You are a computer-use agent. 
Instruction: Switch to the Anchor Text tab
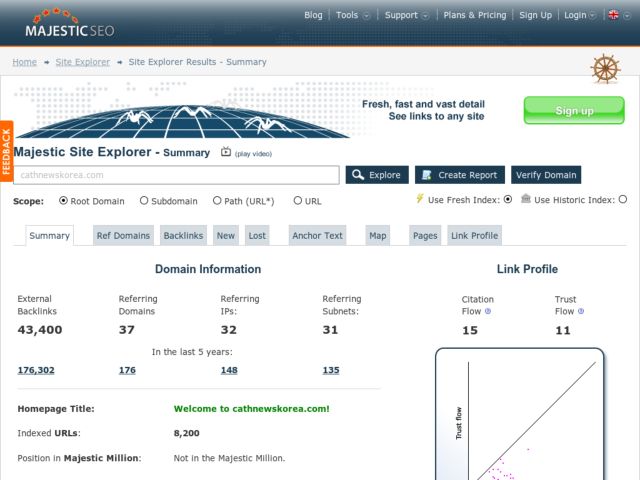[x=317, y=236]
